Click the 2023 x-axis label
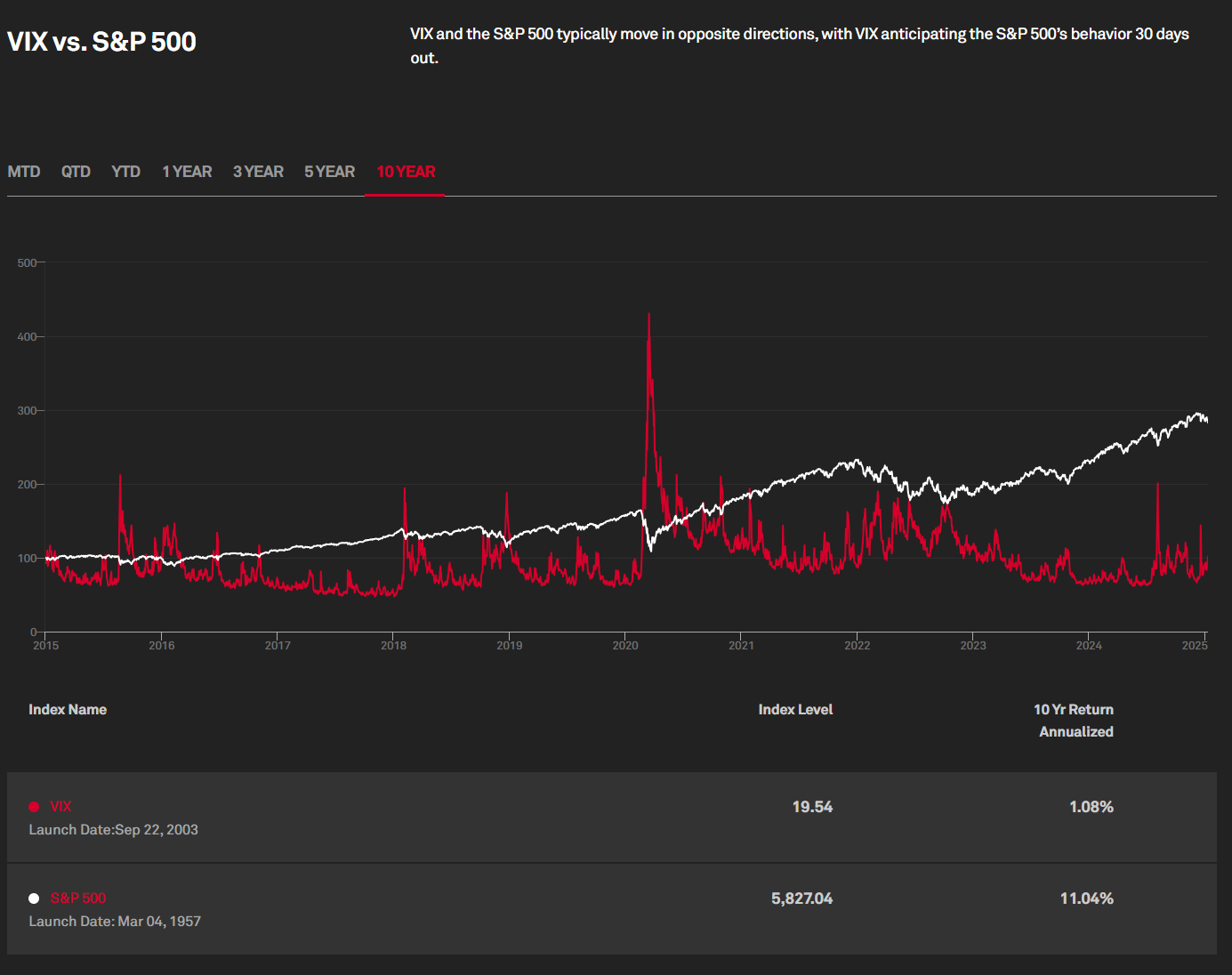This screenshot has height=975, width=1232. point(973,645)
